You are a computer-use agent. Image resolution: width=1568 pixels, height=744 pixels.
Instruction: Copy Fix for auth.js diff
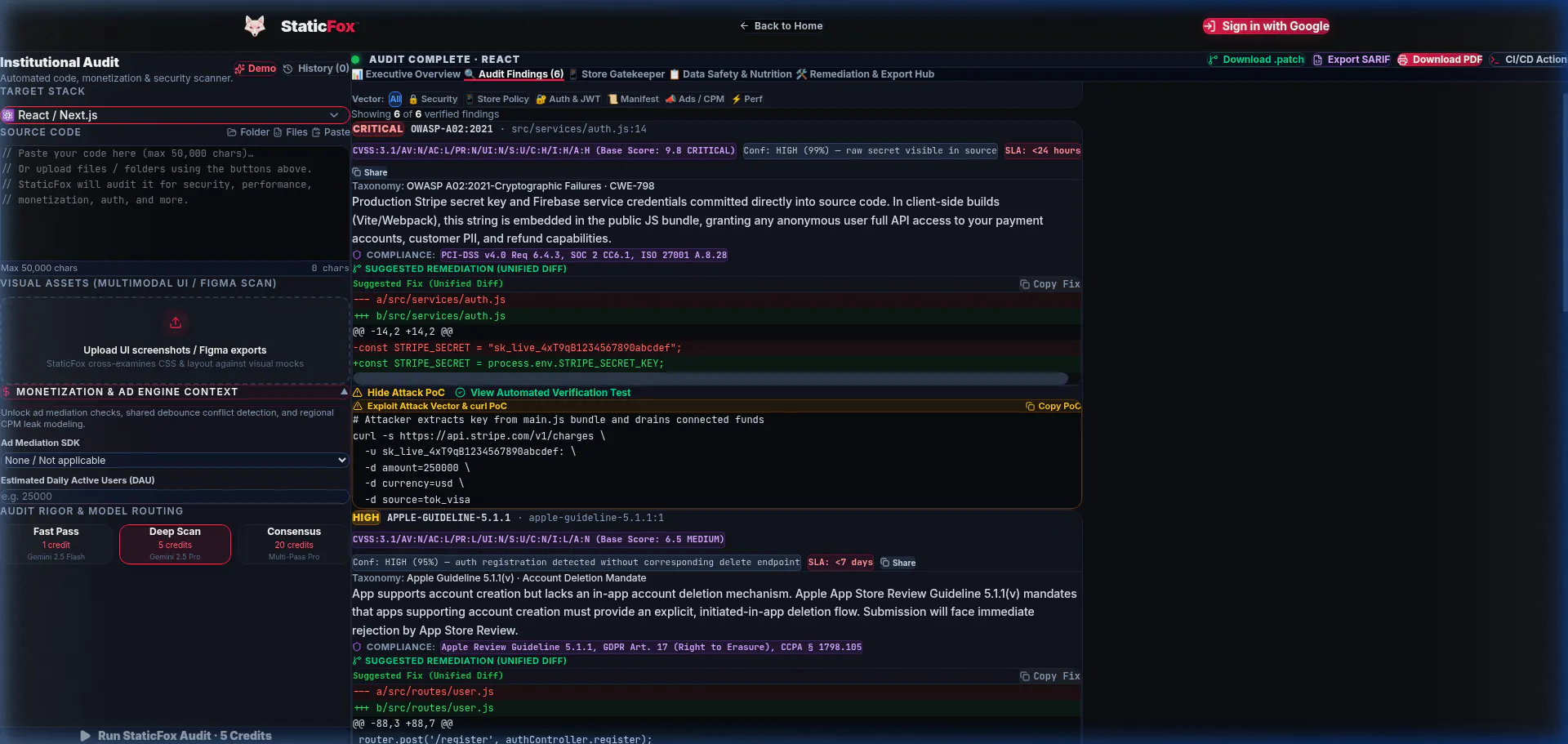[1050, 284]
